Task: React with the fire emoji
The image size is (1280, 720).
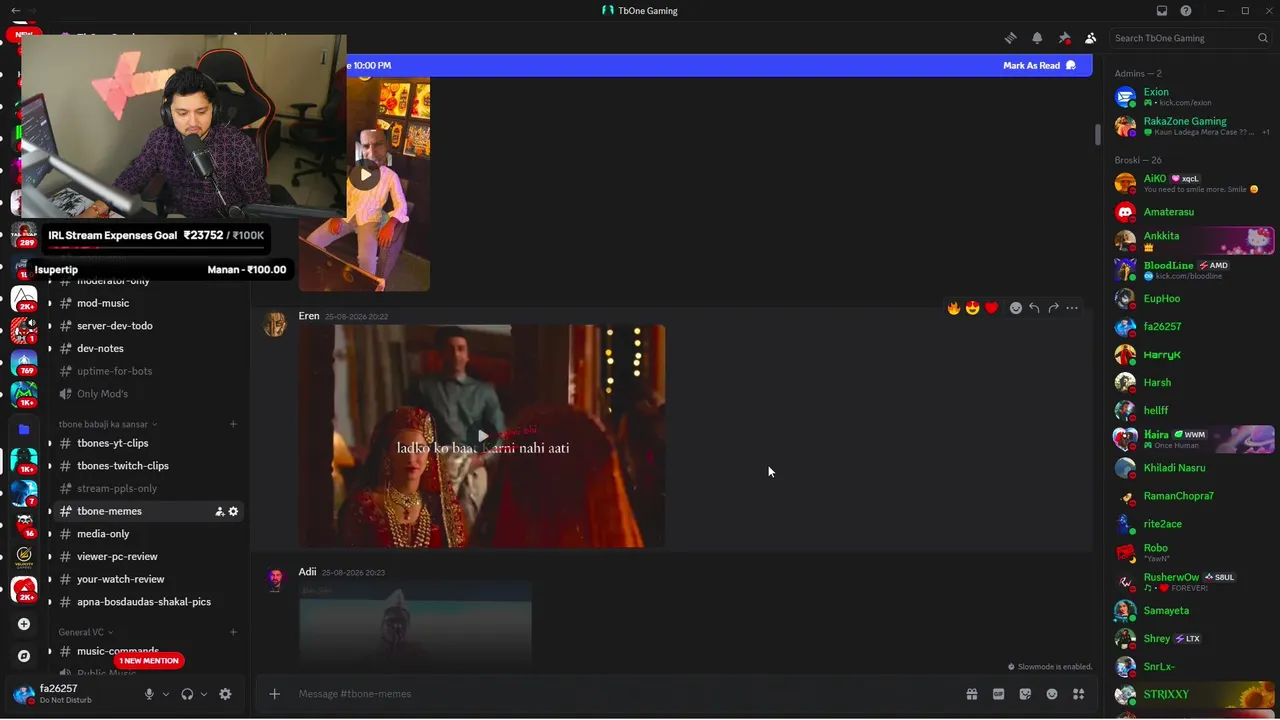Action: 954,308
